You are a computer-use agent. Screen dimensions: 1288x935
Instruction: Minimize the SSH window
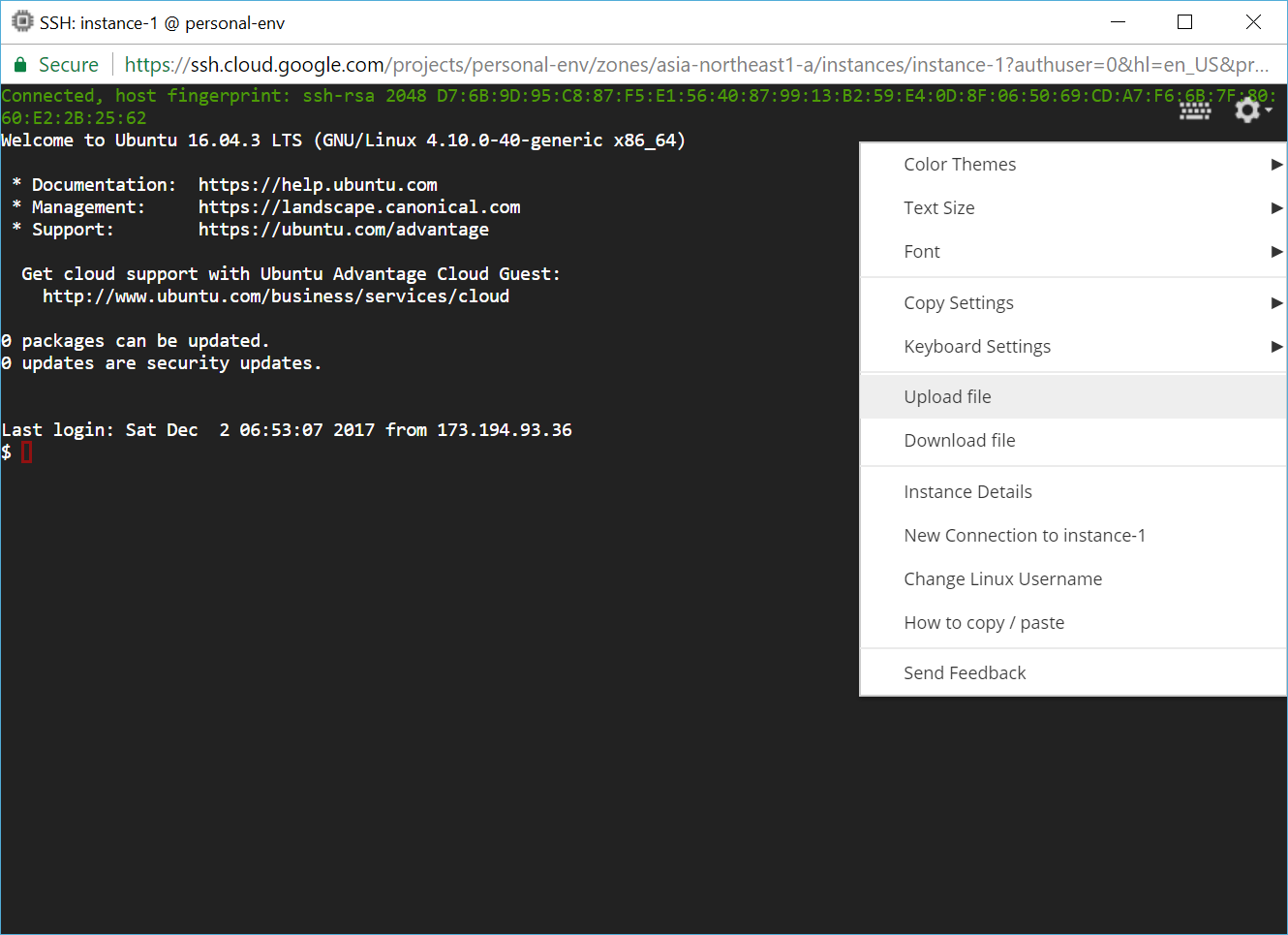click(x=1118, y=21)
